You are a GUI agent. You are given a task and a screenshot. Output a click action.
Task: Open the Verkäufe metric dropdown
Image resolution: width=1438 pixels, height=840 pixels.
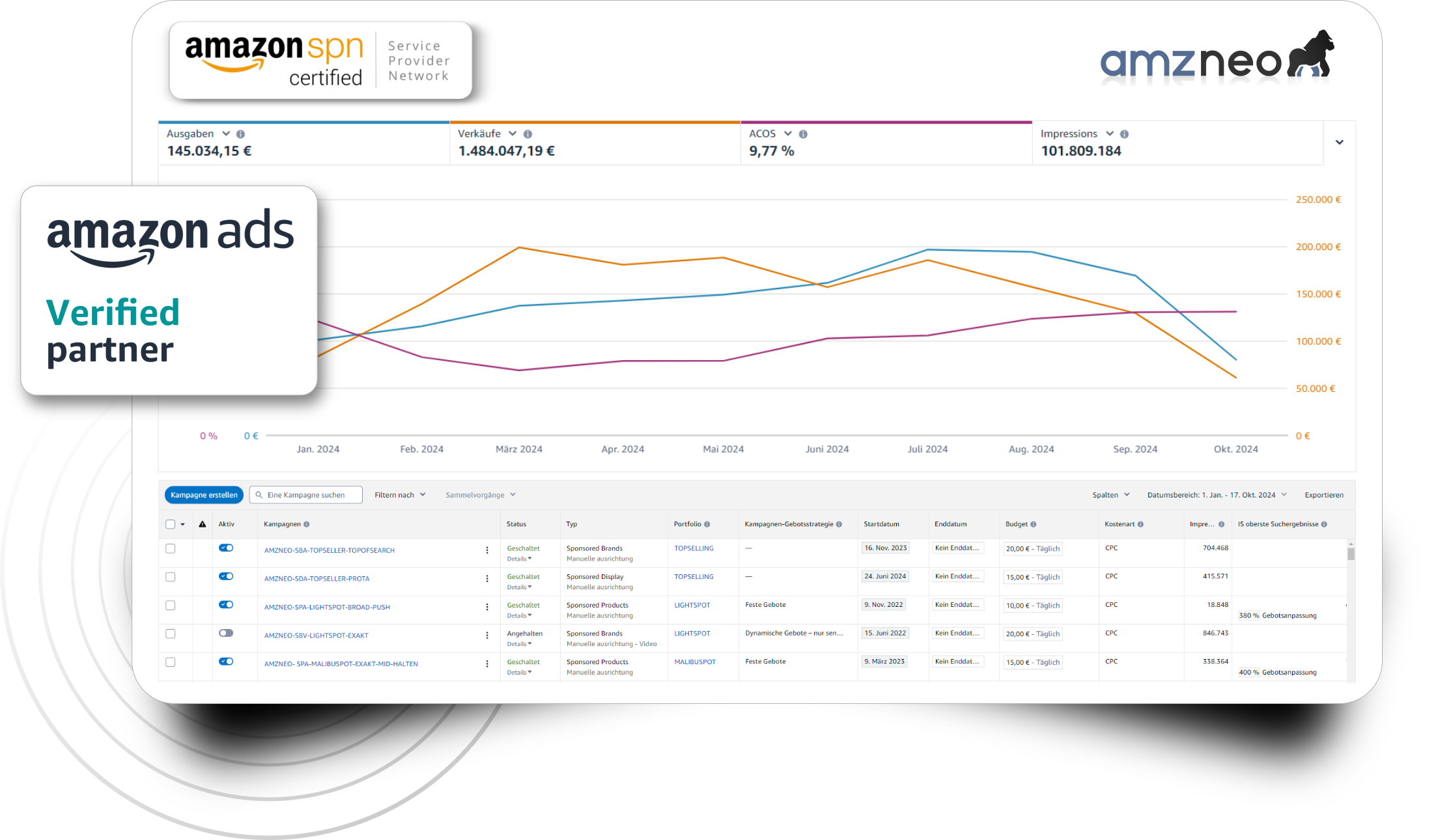click(513, 133)
